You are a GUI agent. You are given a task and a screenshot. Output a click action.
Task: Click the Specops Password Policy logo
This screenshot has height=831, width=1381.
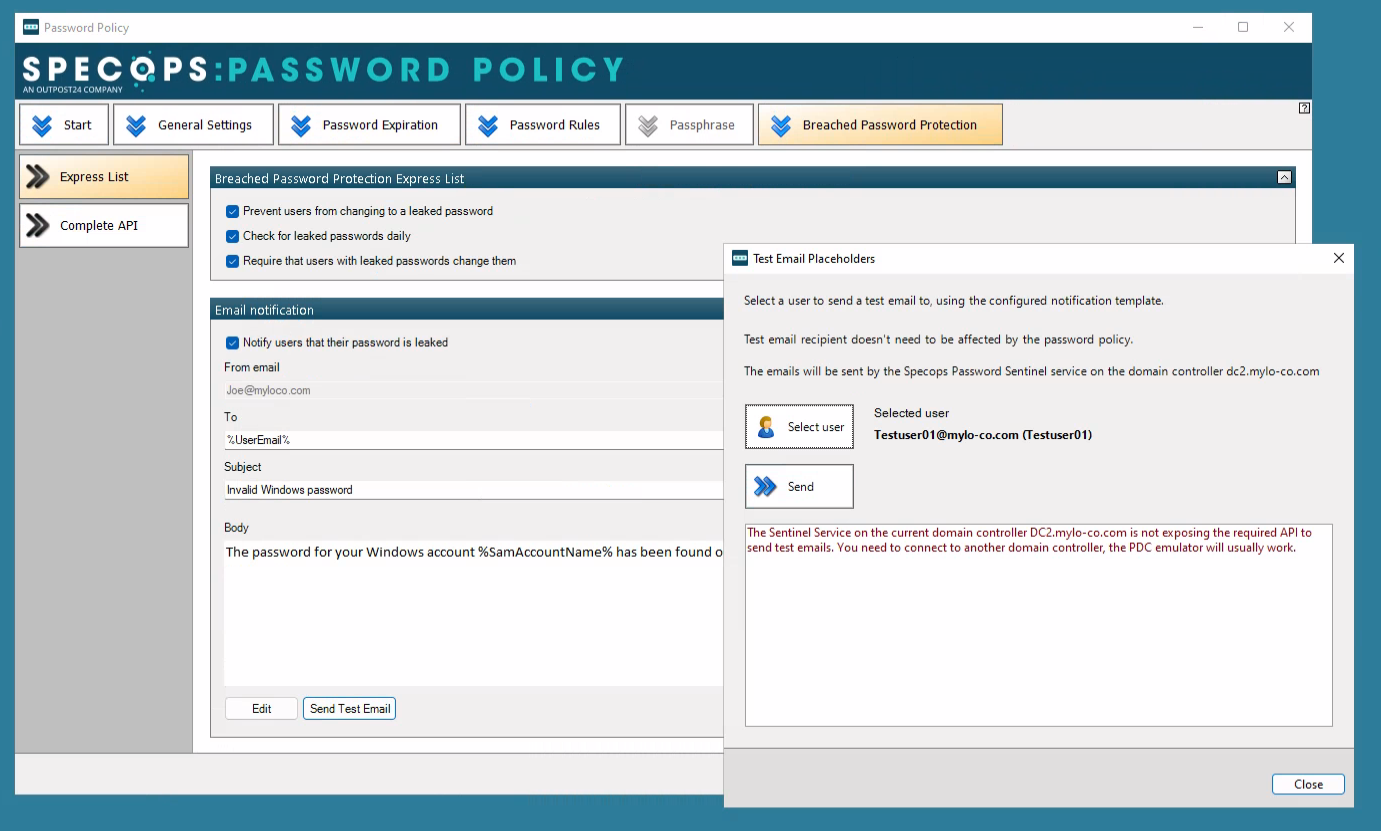(x=323, y=70)
